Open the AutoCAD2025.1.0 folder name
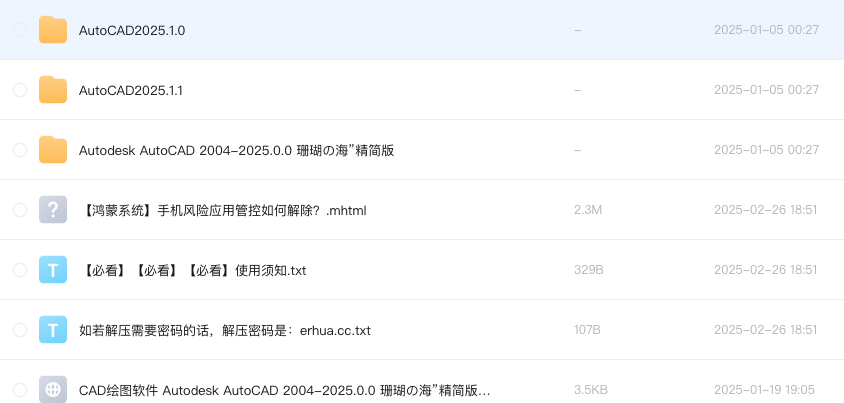Viewport: 844px width, 403px height. tap(132, 31)
